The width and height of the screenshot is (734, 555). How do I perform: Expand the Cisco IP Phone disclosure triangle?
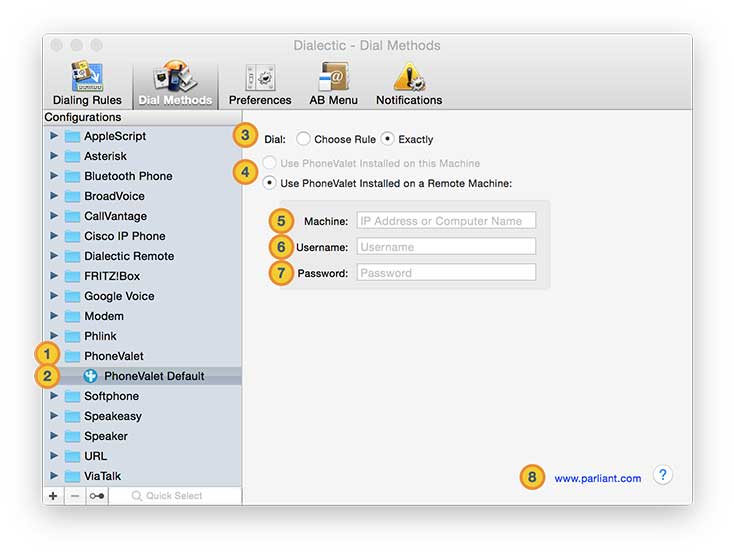[54, 235]
